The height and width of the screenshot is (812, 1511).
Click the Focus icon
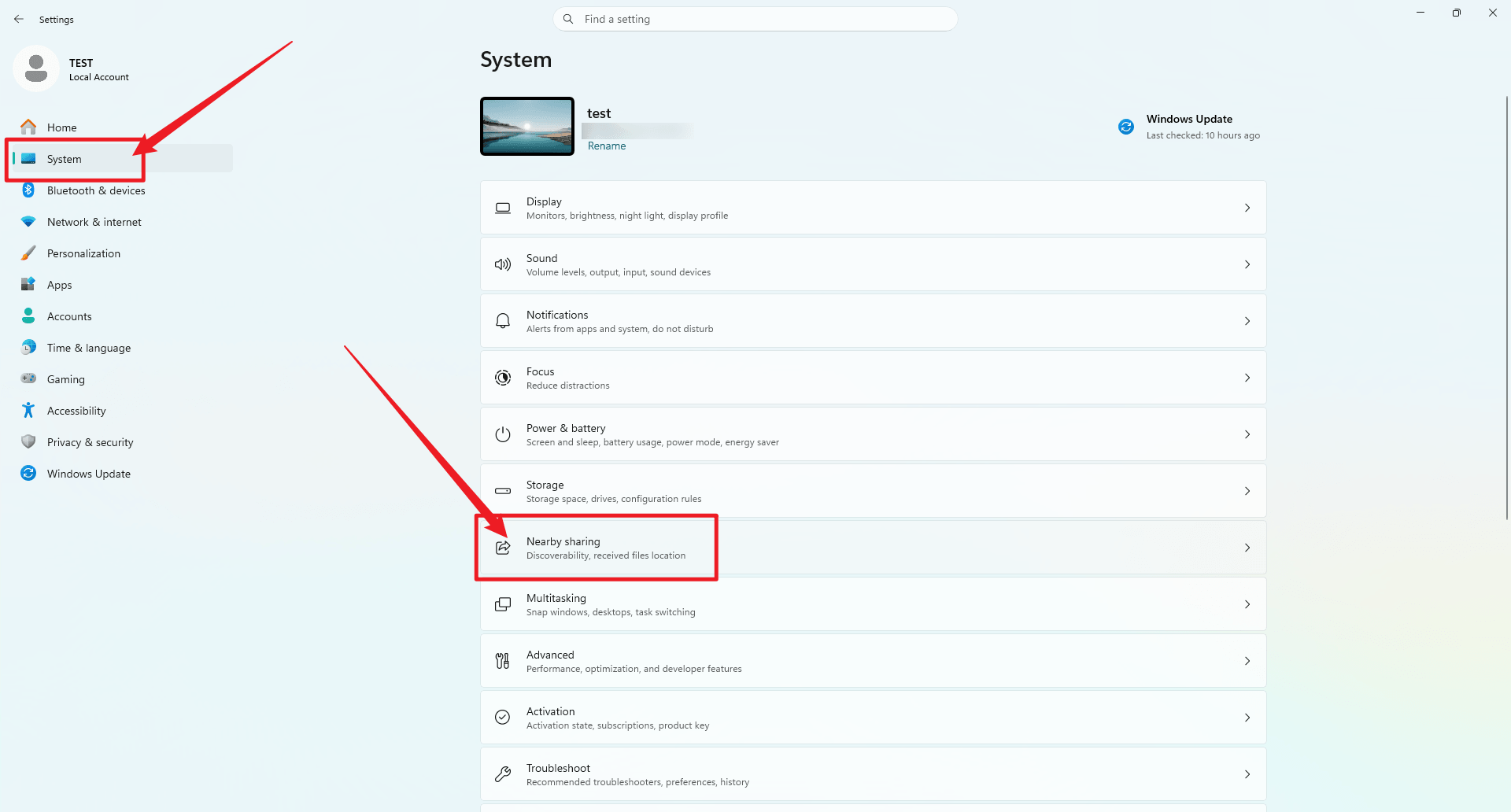click(503, 378)
